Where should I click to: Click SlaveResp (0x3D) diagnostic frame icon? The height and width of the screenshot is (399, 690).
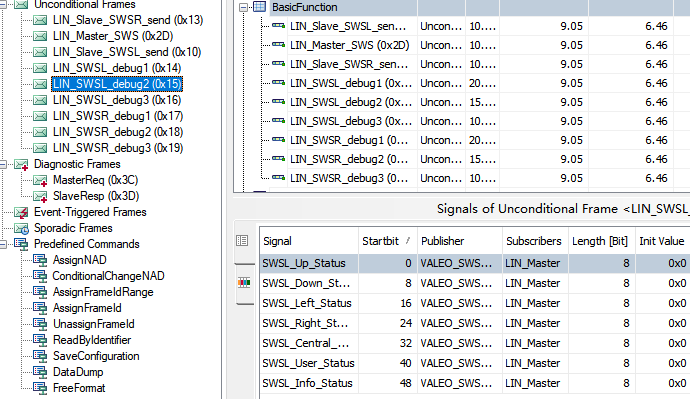click(x=40, y=196)
